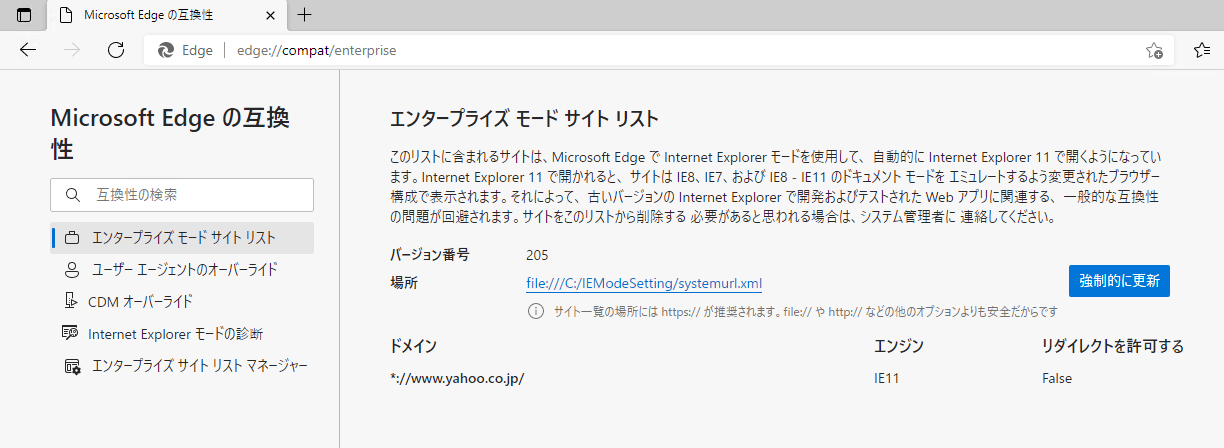
Task: Click the info icon beside https recommendation
Action: click(x=536, y=311)
